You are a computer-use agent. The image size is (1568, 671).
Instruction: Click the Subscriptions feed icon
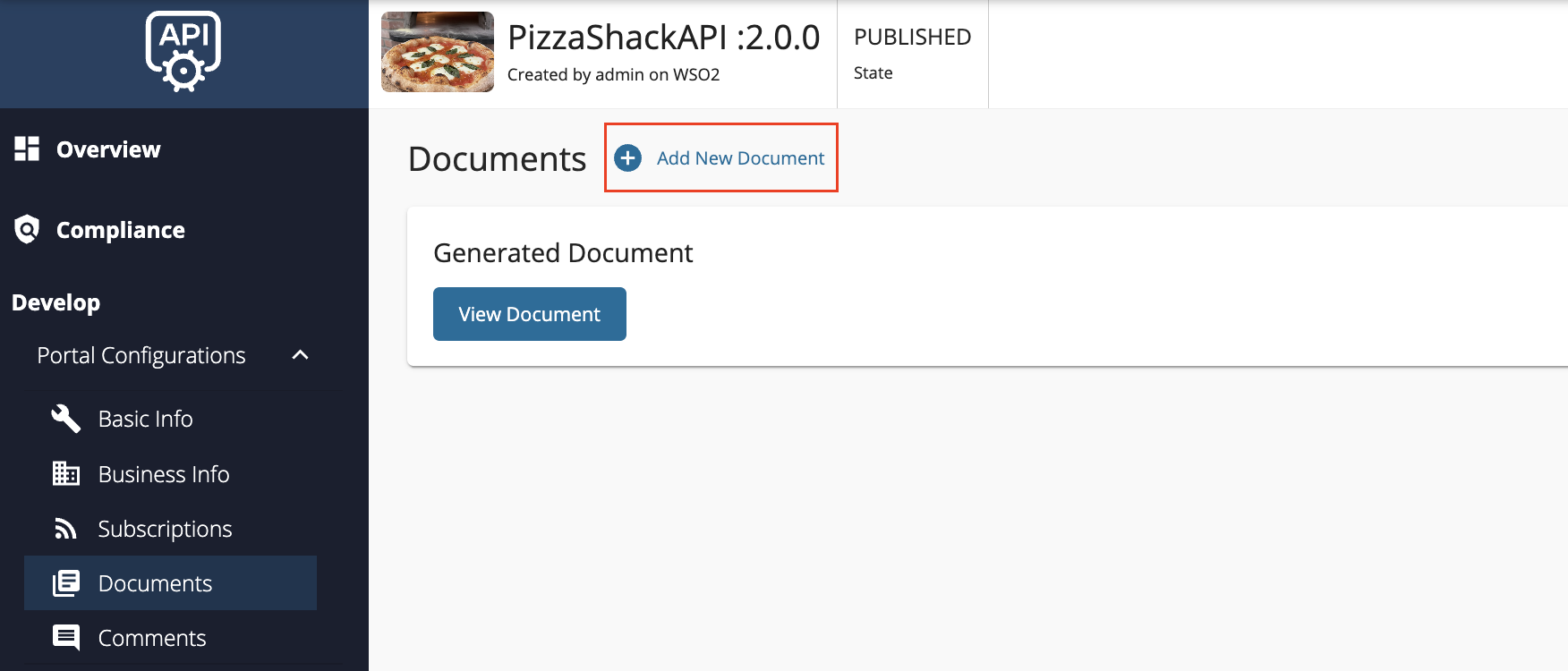(66, 529)
